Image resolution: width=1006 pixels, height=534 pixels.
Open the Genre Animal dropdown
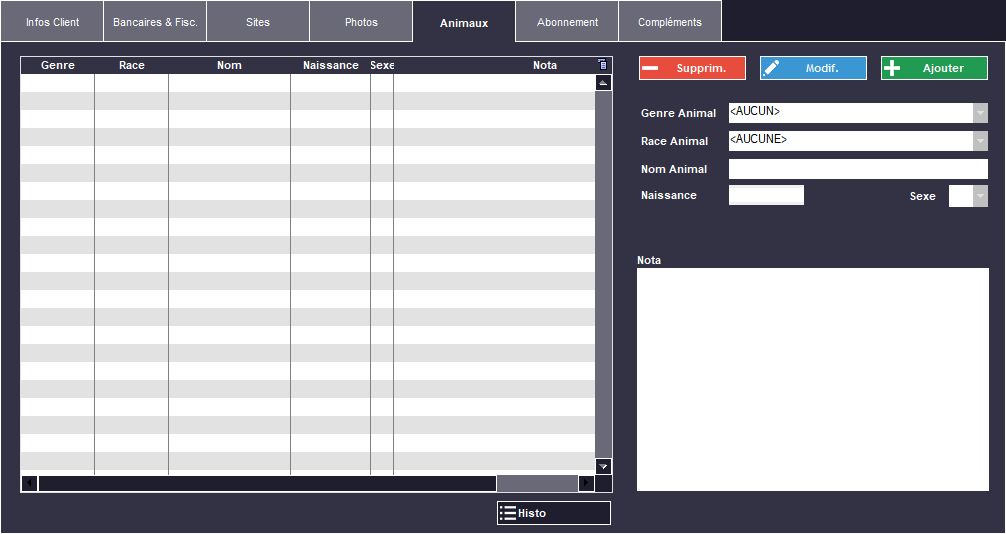[980, 113]
